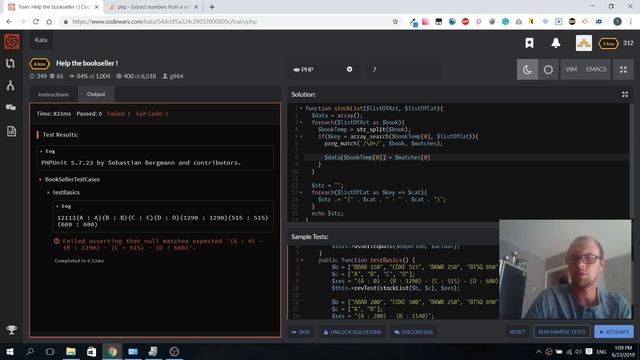
Task: Click the Exit Code: 1 text
Action: (x=152, y=114)
